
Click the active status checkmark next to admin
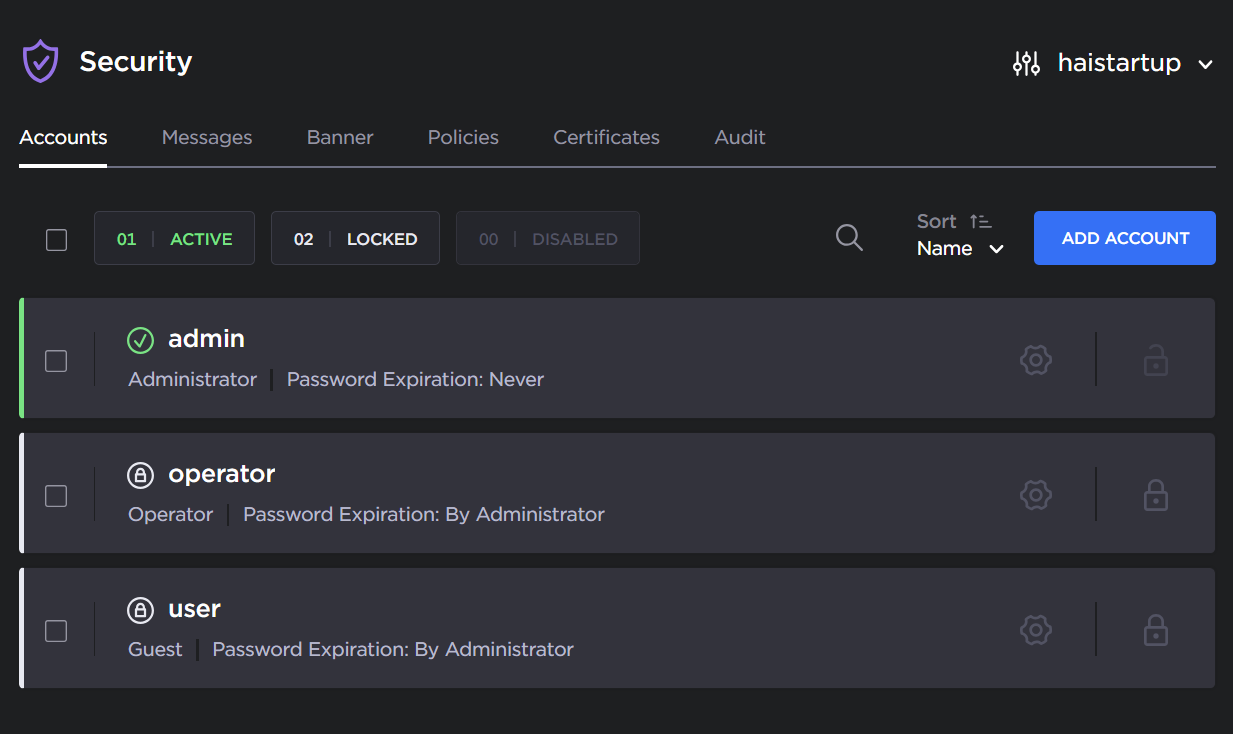point(140,340)
